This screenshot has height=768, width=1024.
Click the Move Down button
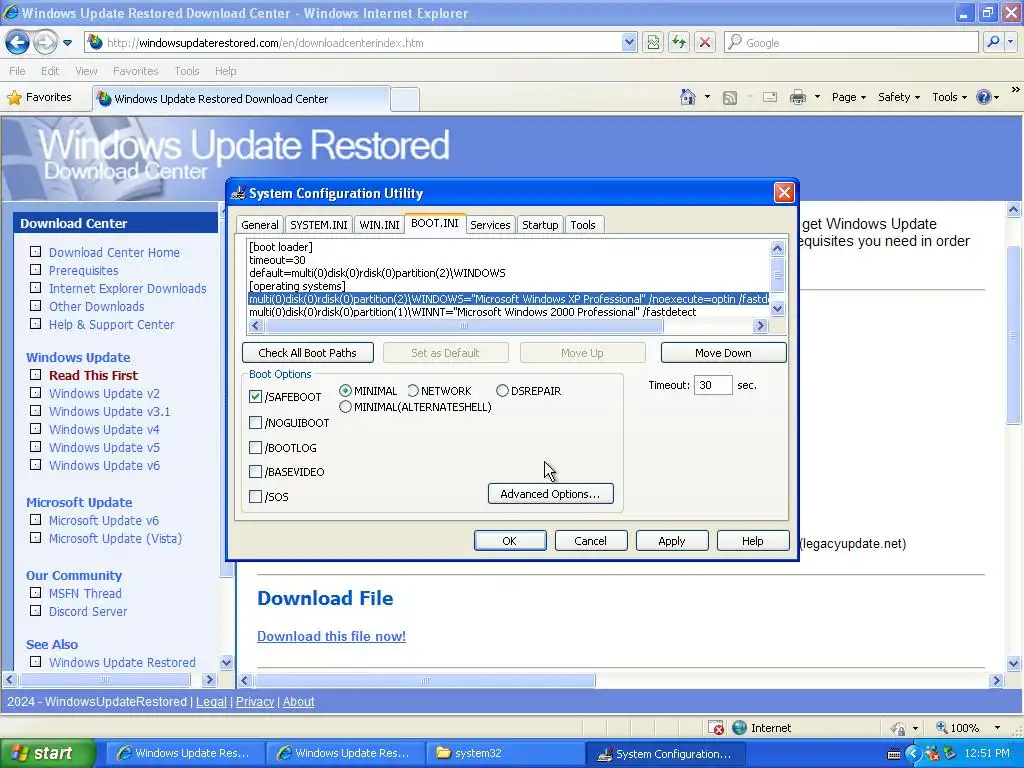pyautogui.click(x=723, y=353)
